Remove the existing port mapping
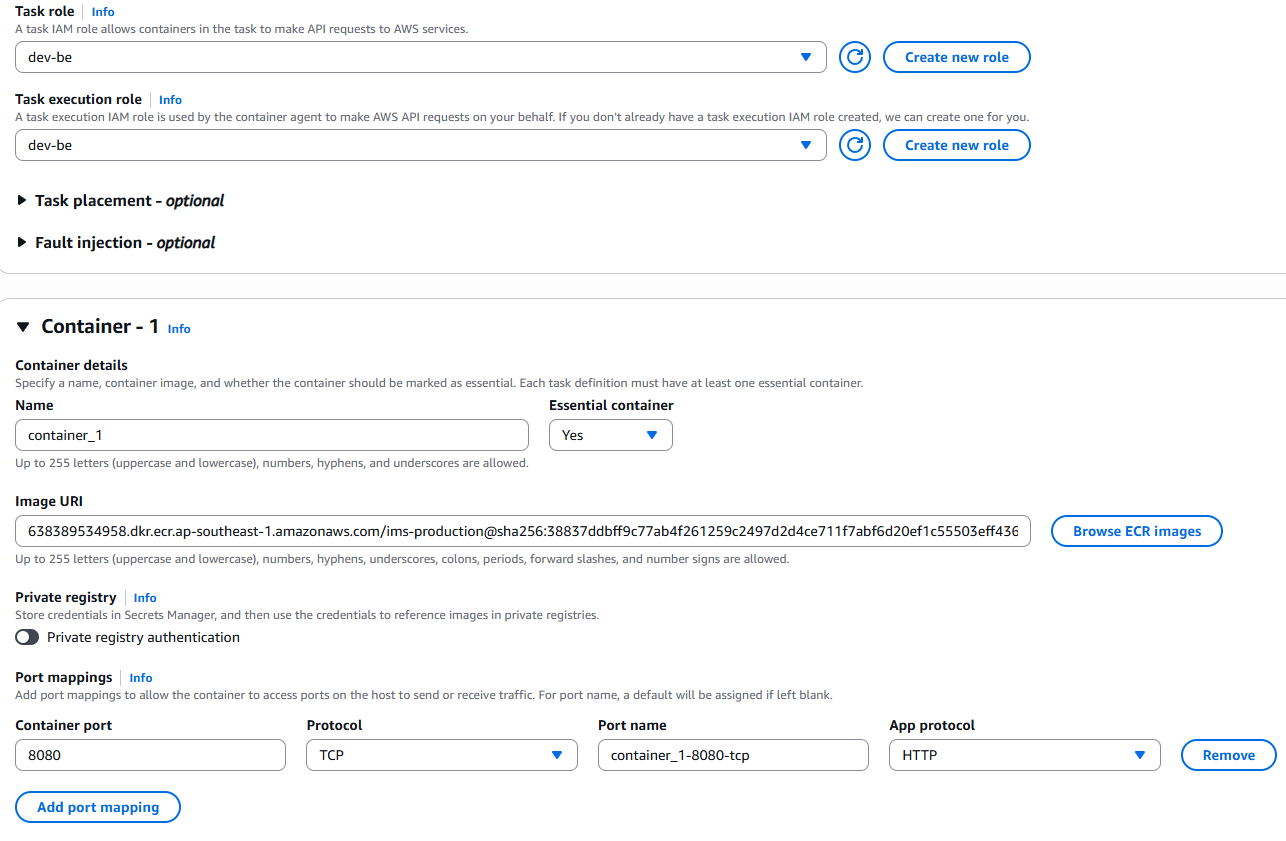Image resolution: width=1286 pixels, height=841 pixels. coord(1228,755)
